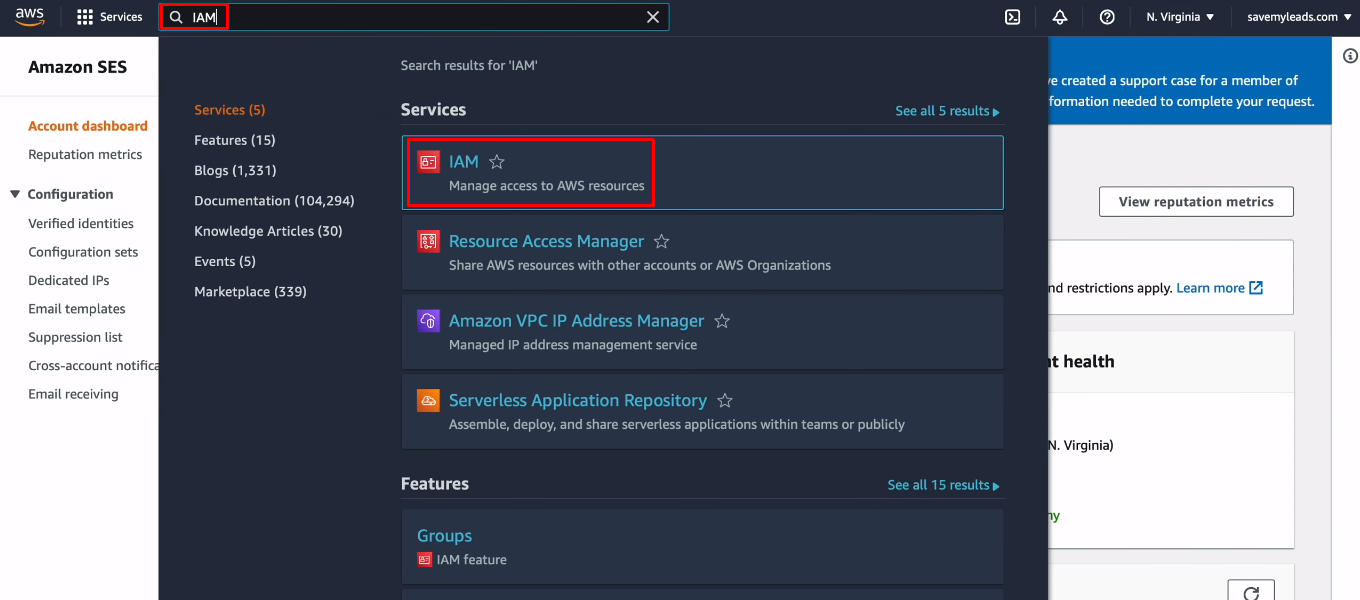This screenshot has width=1360, height=600.
Task: Go to Account dashboard in SES sidebar
Action: 88,126
